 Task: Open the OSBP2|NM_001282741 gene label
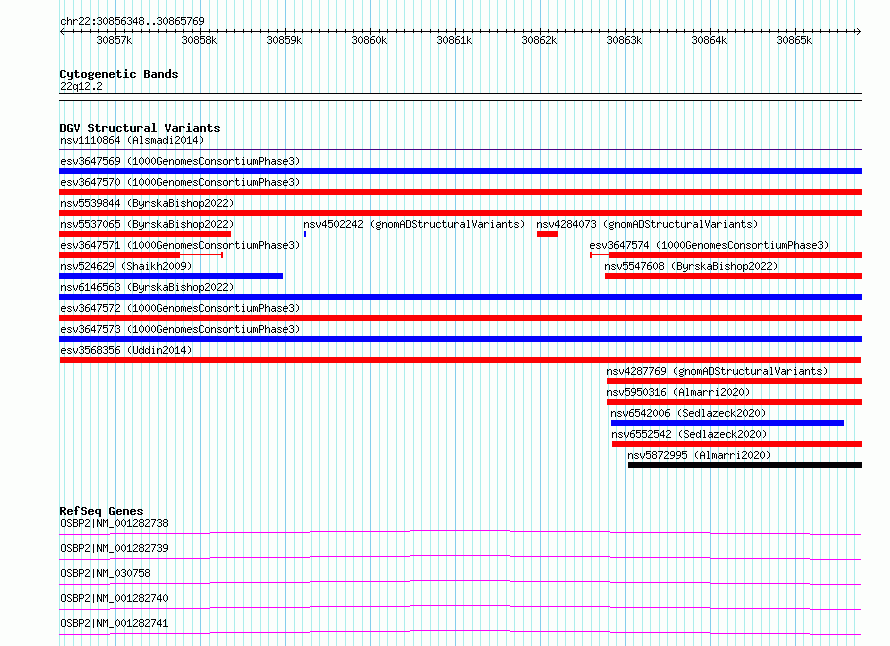[114, 623]
